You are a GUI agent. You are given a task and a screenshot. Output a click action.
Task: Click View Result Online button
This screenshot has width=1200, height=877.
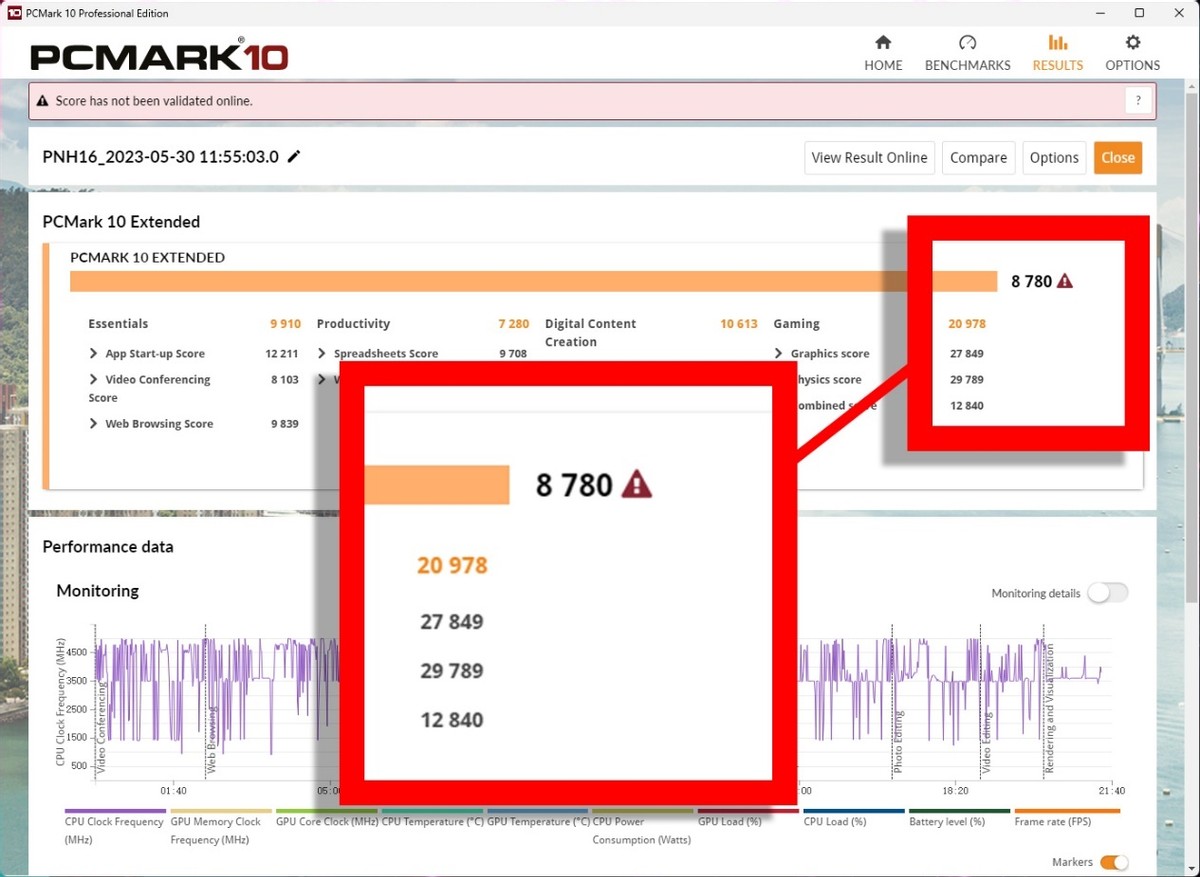click(x=869, y=157)
